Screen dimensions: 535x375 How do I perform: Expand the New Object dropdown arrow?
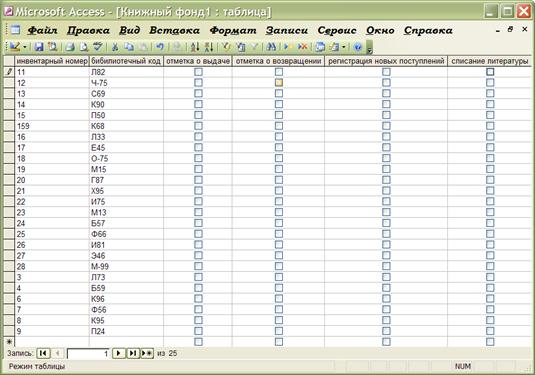pos(344,47)
